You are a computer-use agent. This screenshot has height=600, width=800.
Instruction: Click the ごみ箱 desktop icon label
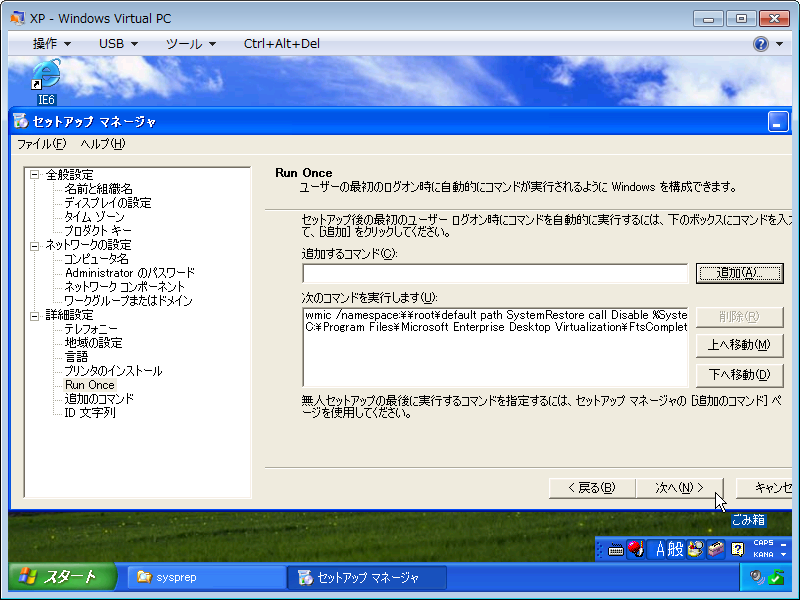pos(748,520)
